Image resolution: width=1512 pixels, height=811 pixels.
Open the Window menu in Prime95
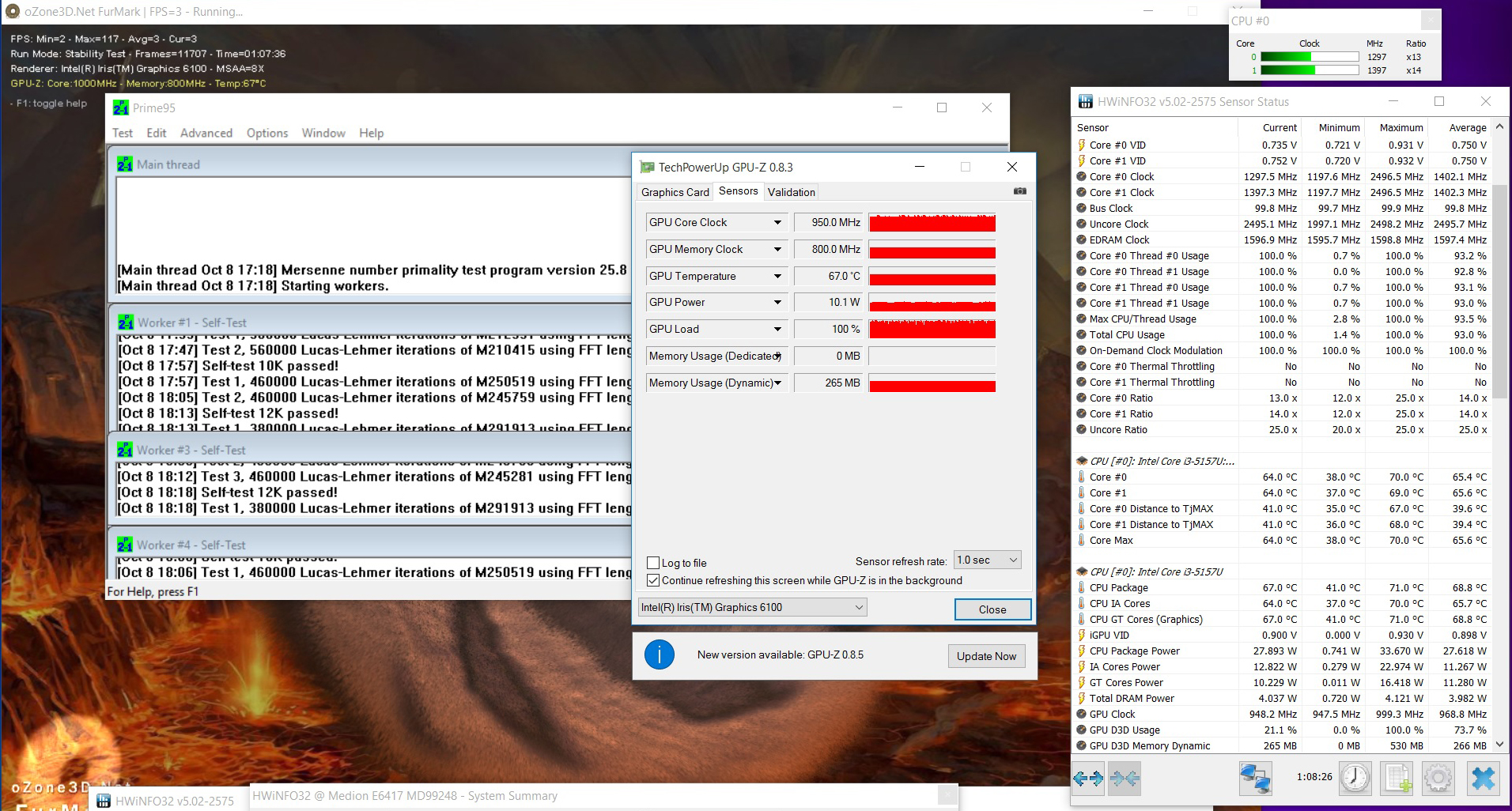pos(323,133)
